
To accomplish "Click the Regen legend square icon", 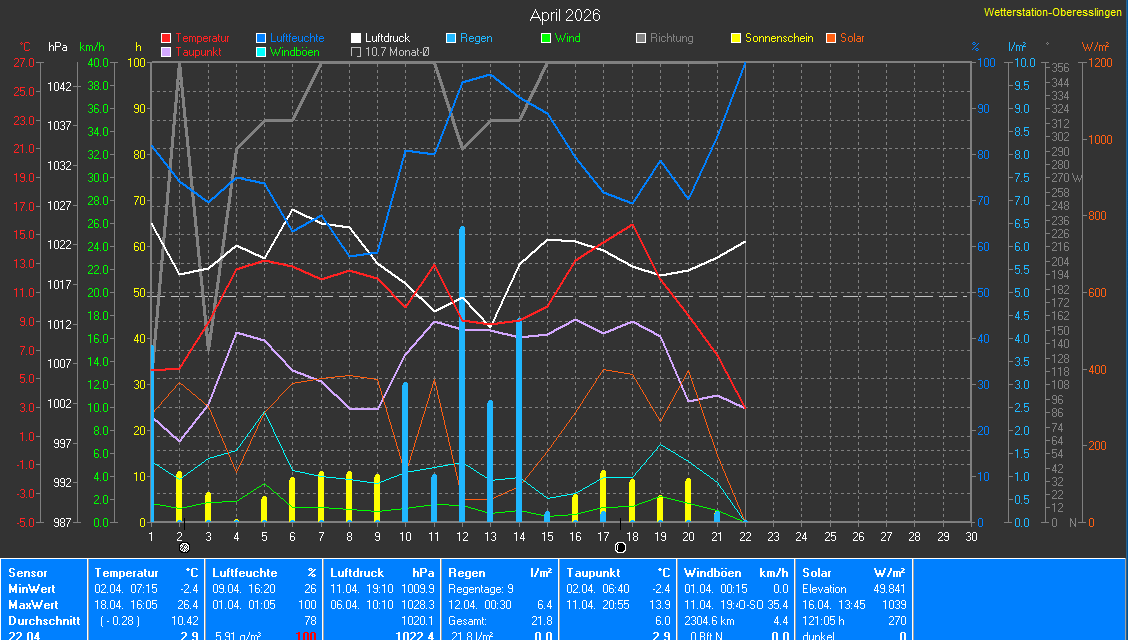I will click(x=451, y=38).
